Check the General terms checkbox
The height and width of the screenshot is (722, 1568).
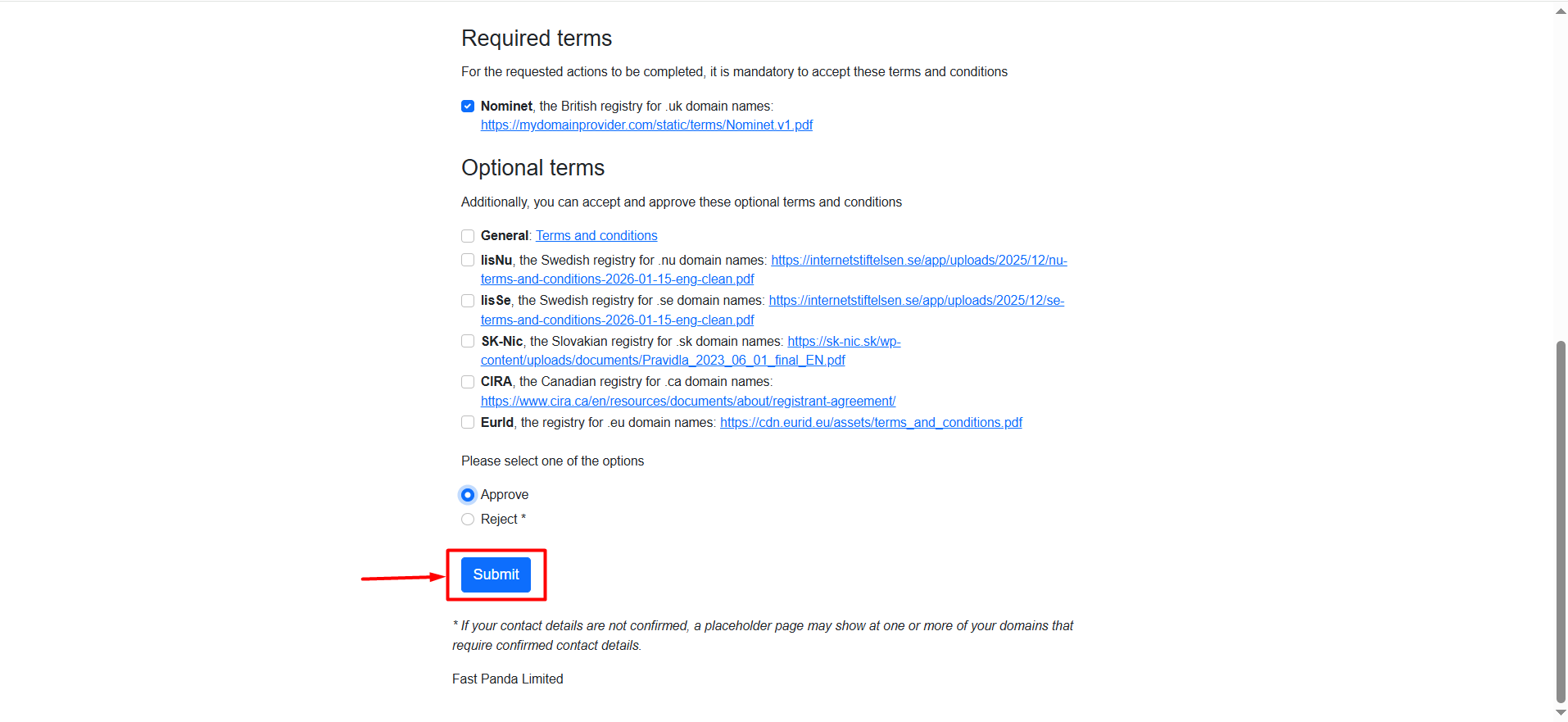[x=468, y=236]
